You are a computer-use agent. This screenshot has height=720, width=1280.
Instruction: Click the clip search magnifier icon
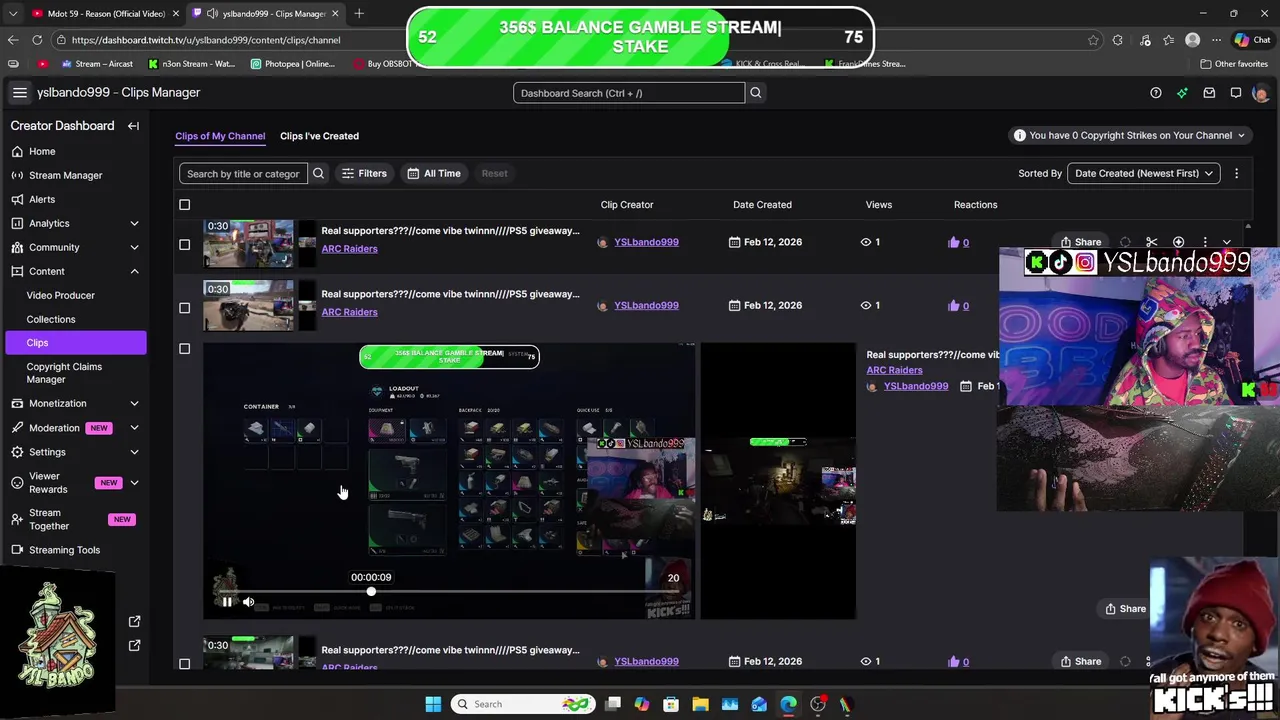point(318,173)
